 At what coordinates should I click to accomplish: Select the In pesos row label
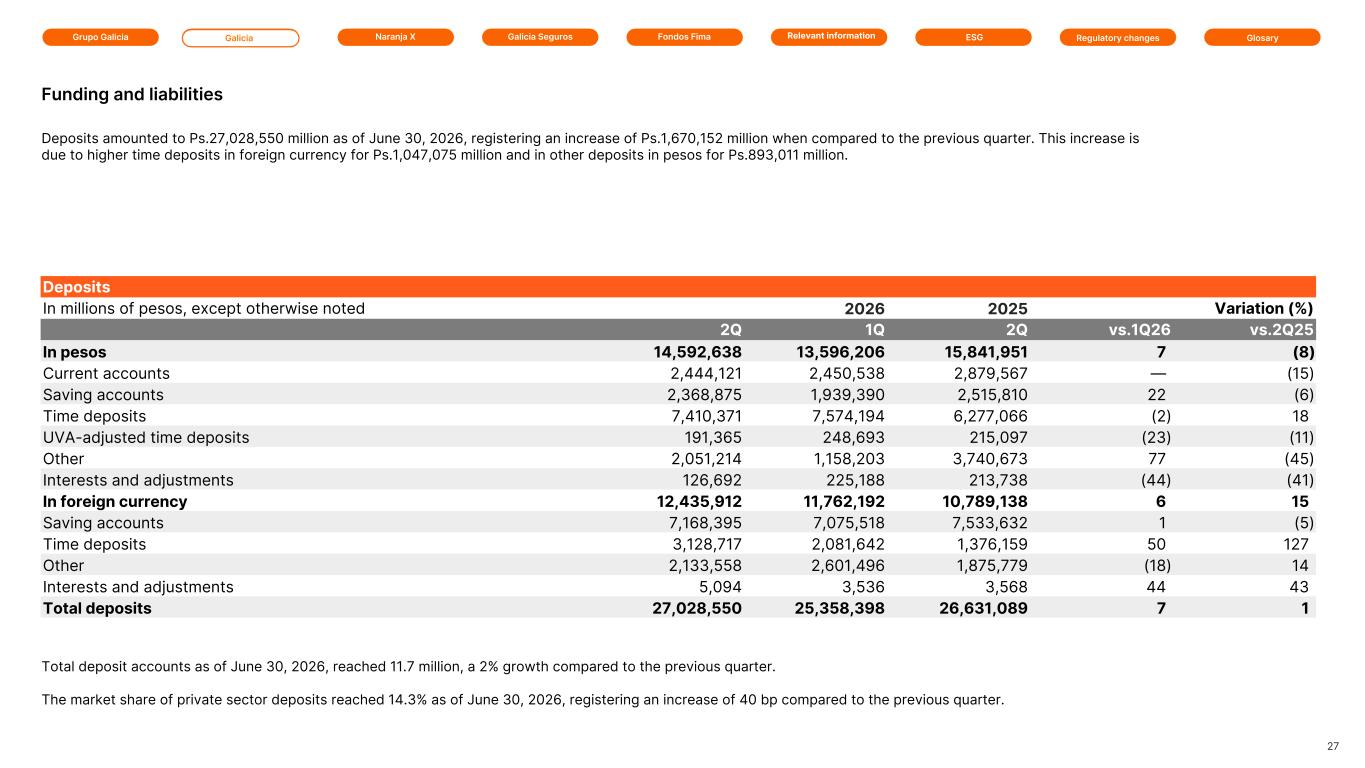74,352
